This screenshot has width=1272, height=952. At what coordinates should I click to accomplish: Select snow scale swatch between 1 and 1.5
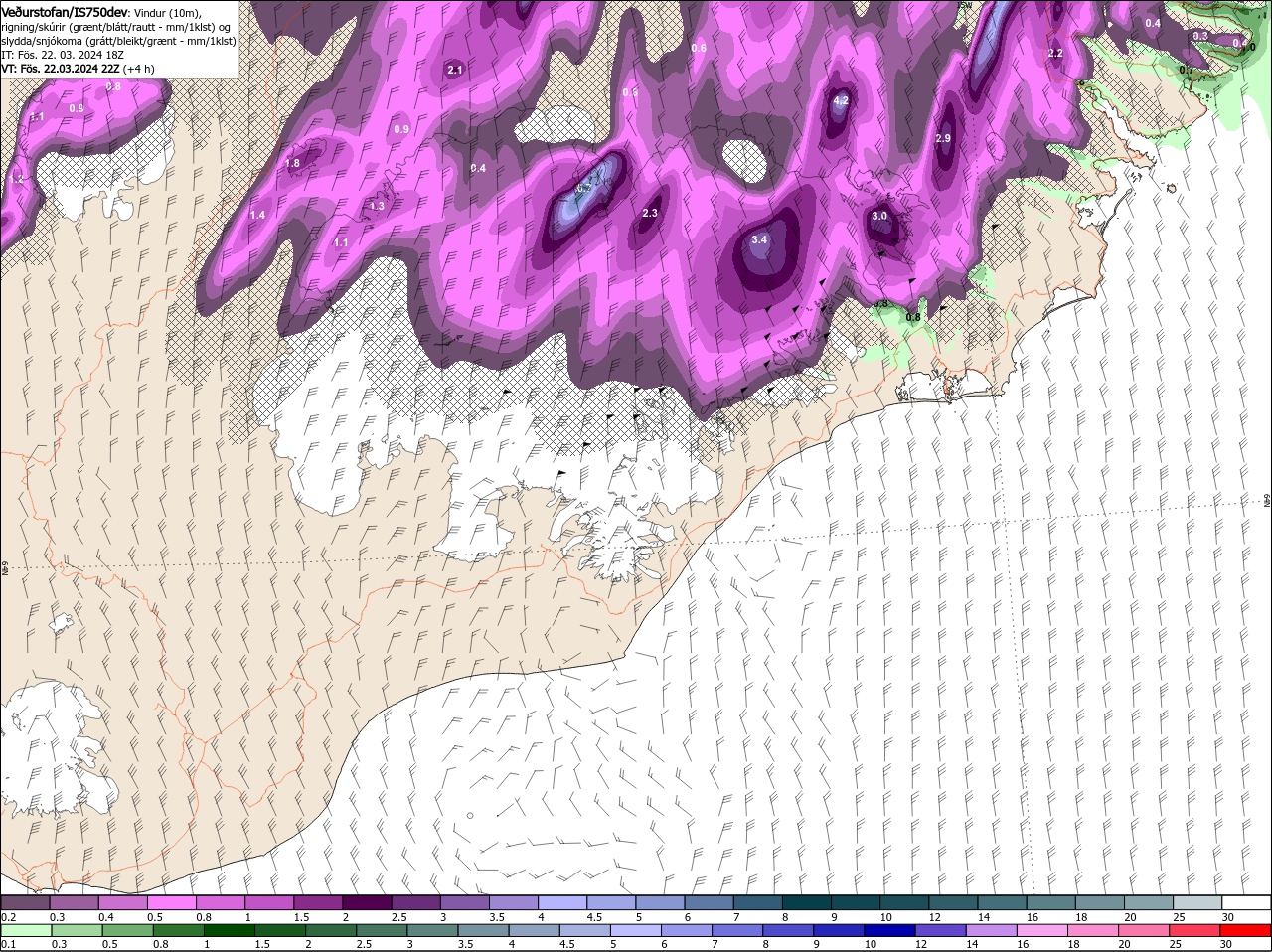pyautogui.click(x=269, y=902)
